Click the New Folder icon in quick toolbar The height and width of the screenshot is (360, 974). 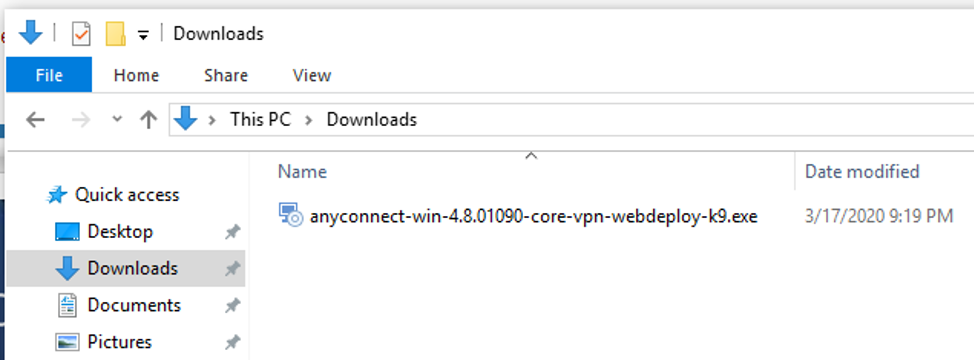point(116,34)
